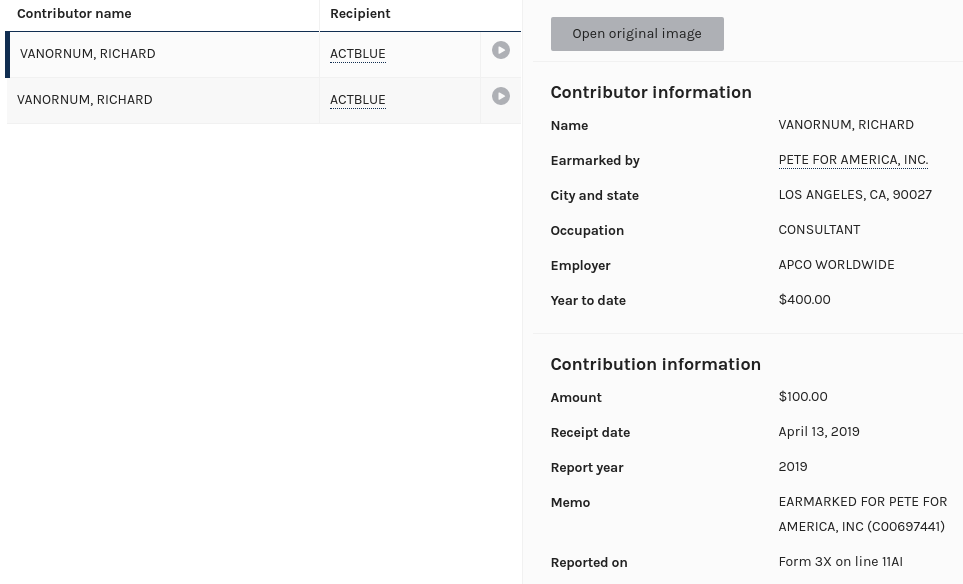Viewport: 963px width, 584px height.
Task: Click the Employer label
Action: point(580,266)
